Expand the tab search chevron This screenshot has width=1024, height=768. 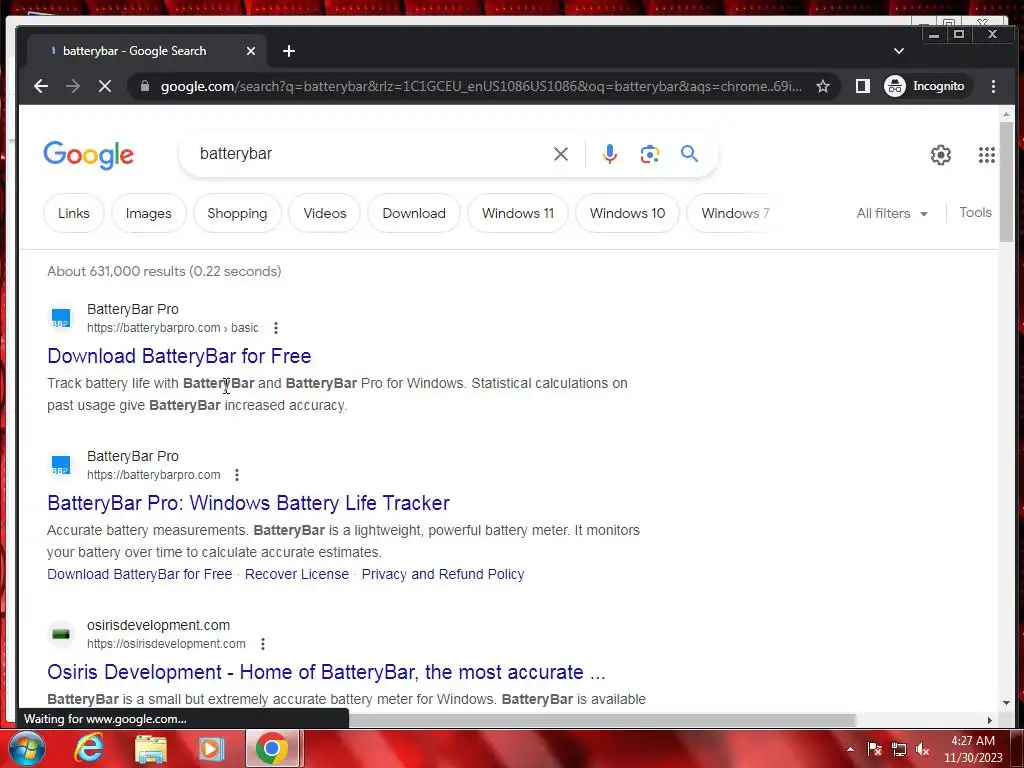(x=899, y=51)
